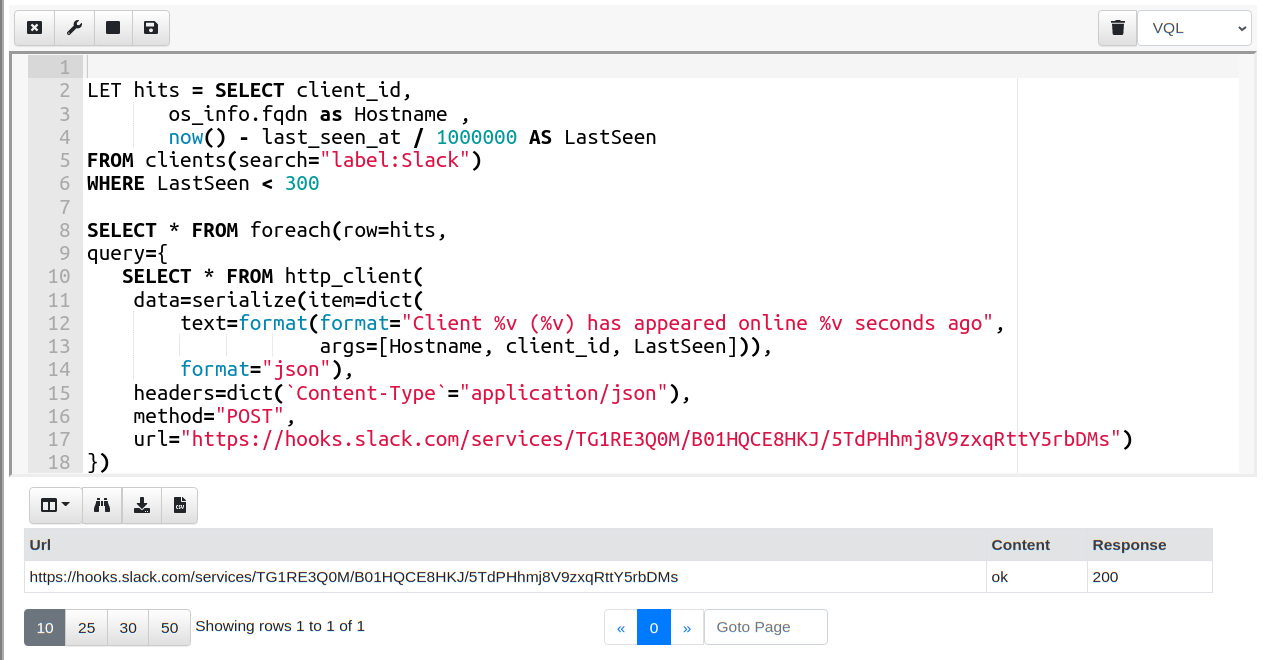Download the table with the download icon
This screenshot has height=660, width=1263.
click(x=142, y=506)
